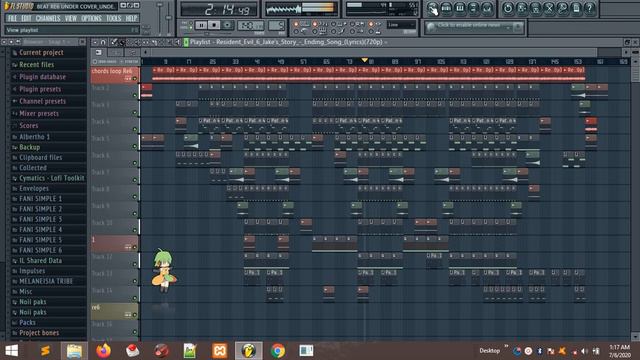Screen dimensions: 640x360
Task: Click the project info document icon
Action: [x=576, y=9]
